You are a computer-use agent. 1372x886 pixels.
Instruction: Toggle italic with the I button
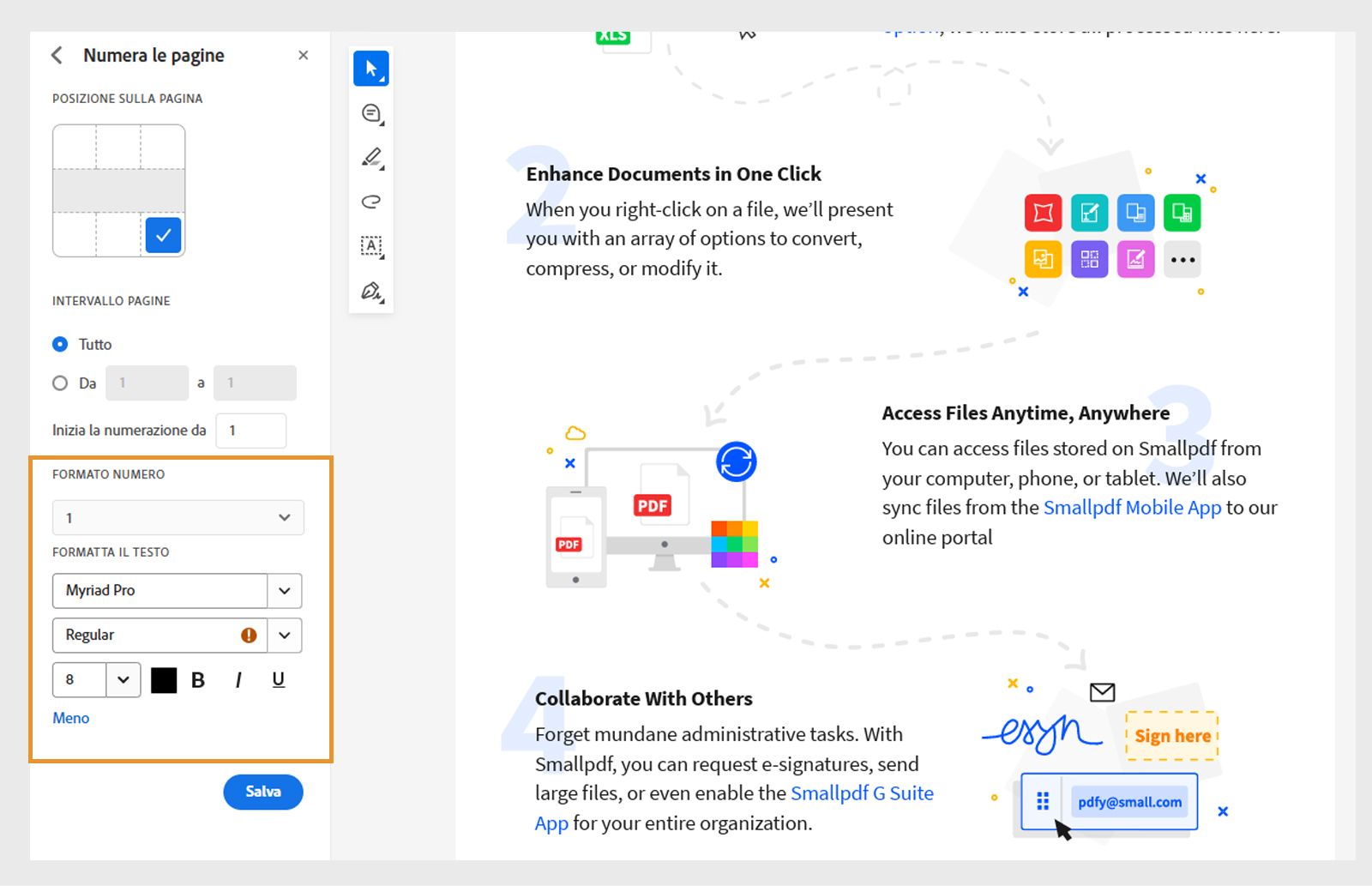click(x=238, y=680)
